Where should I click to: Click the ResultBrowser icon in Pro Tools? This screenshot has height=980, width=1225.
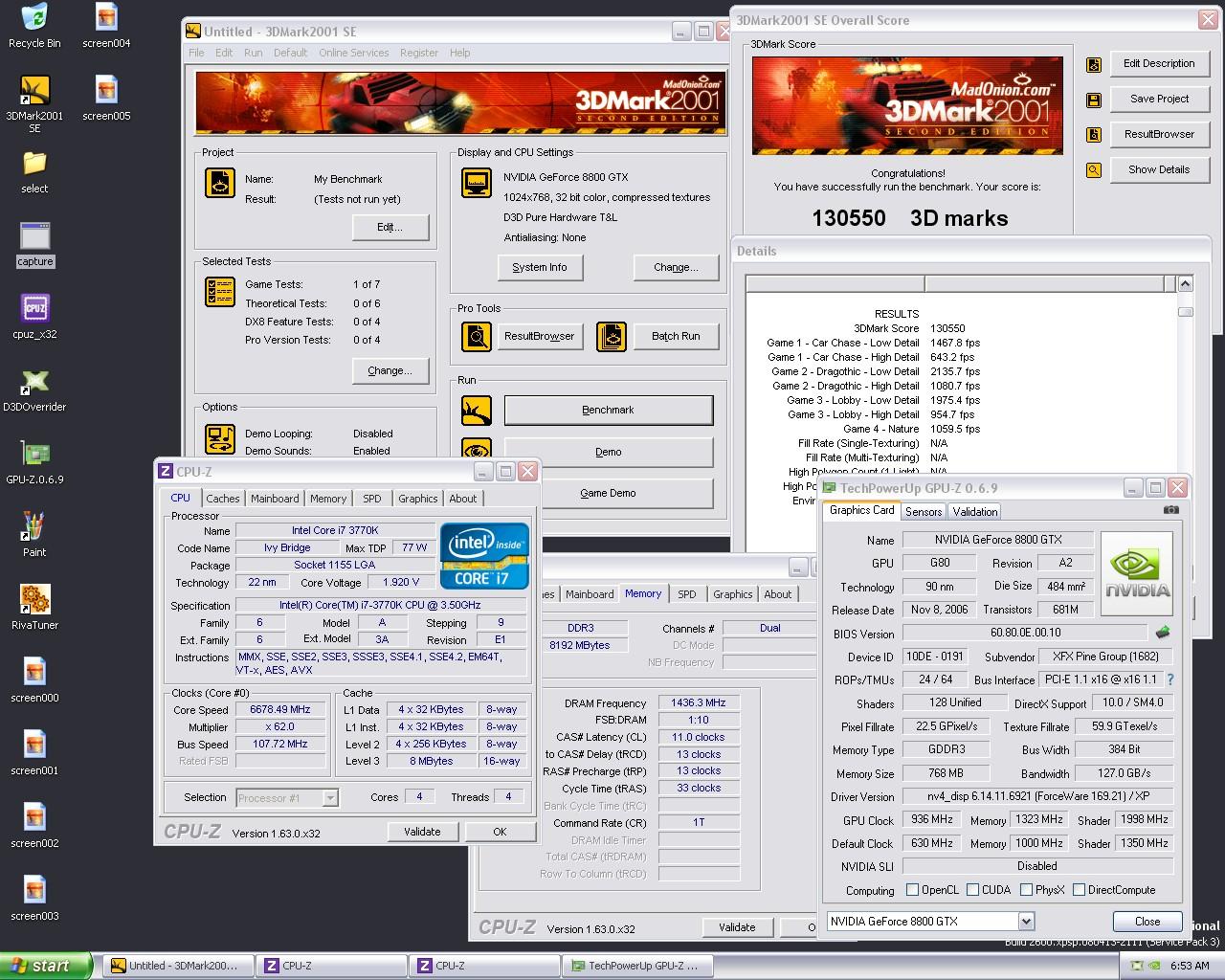(477, 336)
